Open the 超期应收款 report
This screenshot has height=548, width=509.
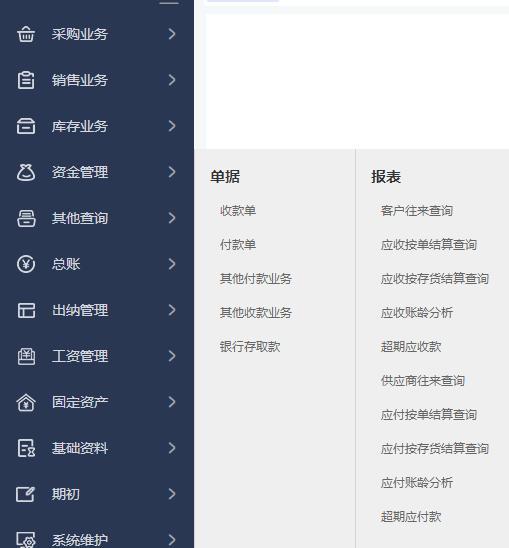[411, 347]
